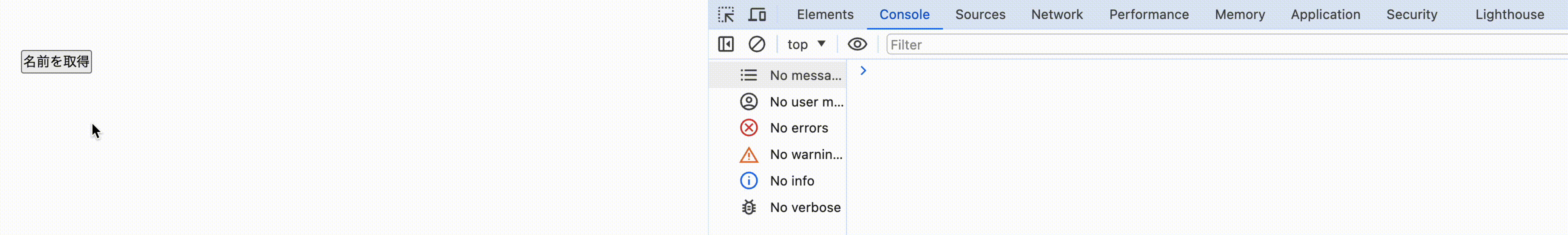Image resolution: width=1568 pixels, height=235 pixels.
Task: Open the Lighthouse tab
Action: (1509, 14)
